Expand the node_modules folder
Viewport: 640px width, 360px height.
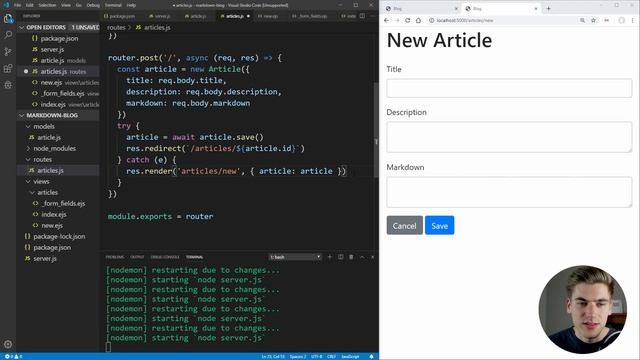pos(54,148)
